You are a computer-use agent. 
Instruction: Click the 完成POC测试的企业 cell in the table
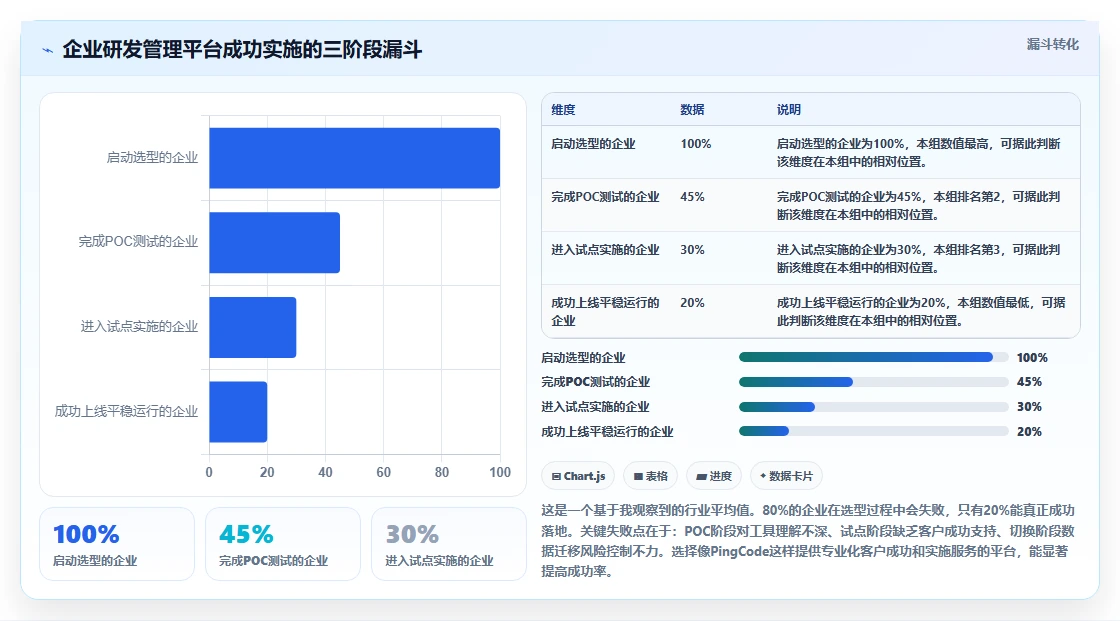coord(605,197)
